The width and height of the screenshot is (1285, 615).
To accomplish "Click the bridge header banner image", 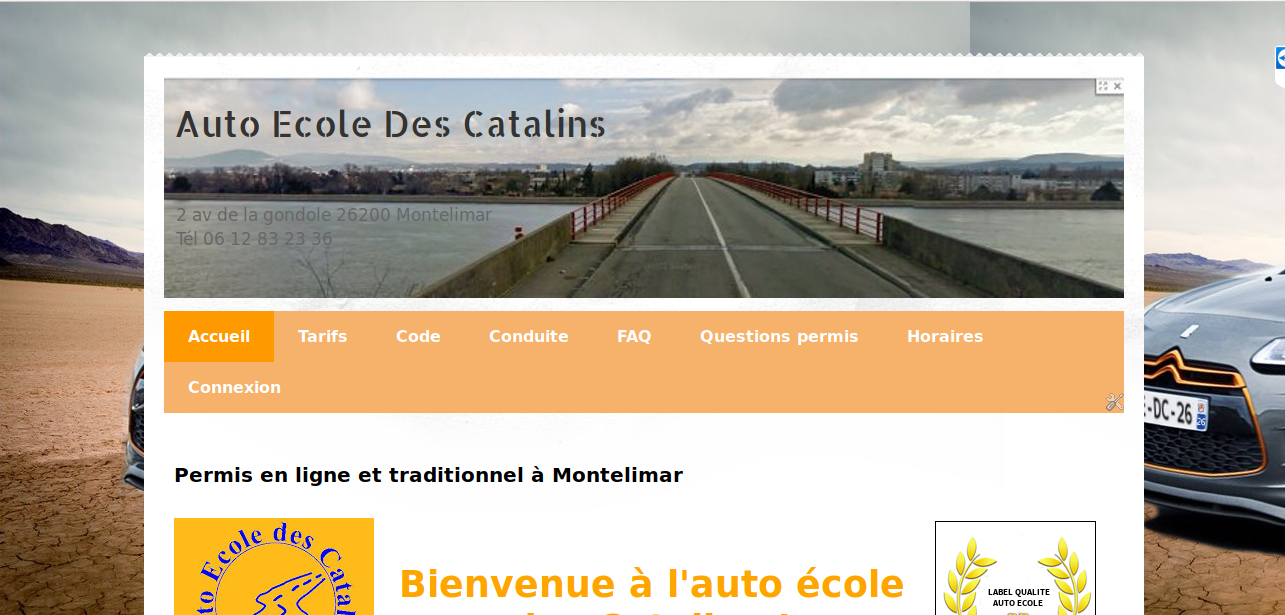I will click(644, 188).
